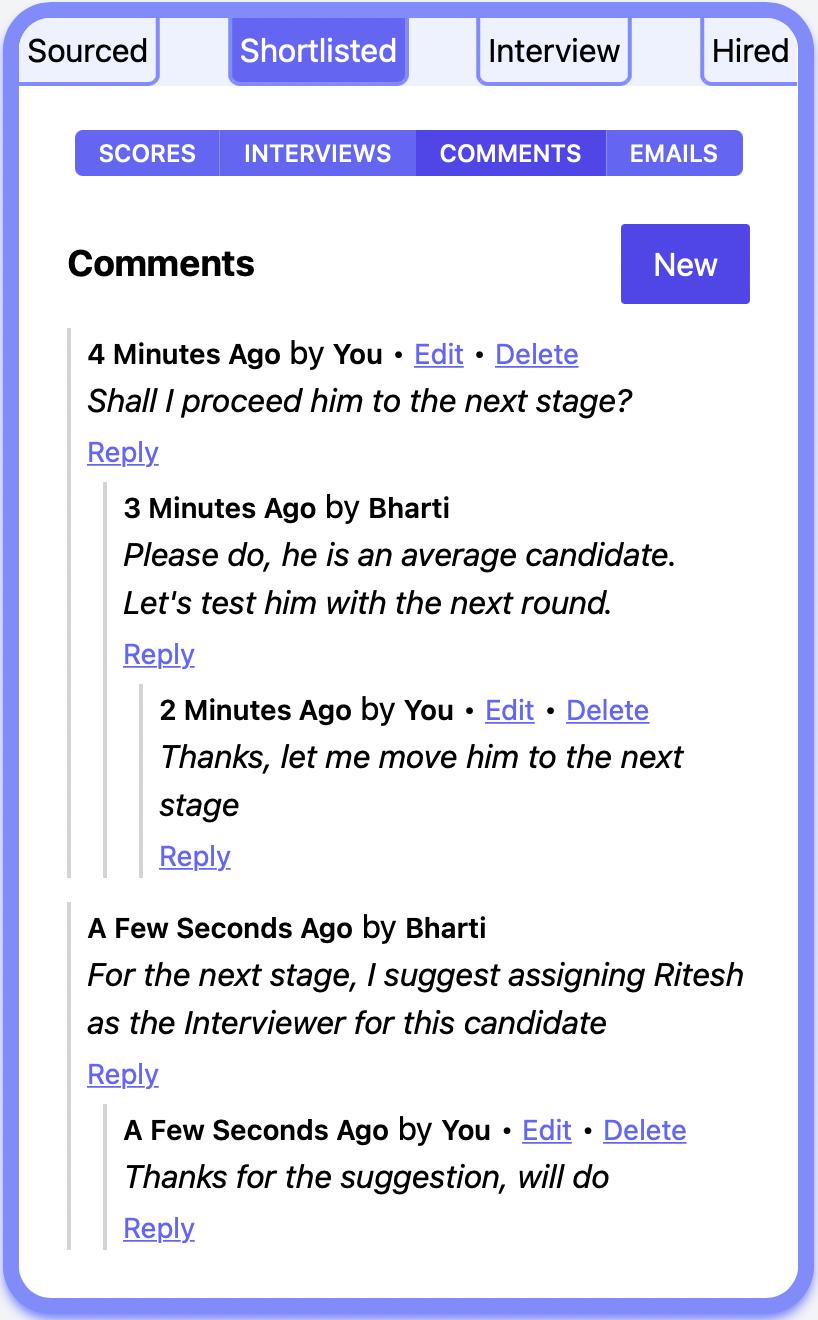This screenshot has height=1320, width=818.
Task: Delete the 'Shall I proceed him' comment
Action: tap(537, 354)
